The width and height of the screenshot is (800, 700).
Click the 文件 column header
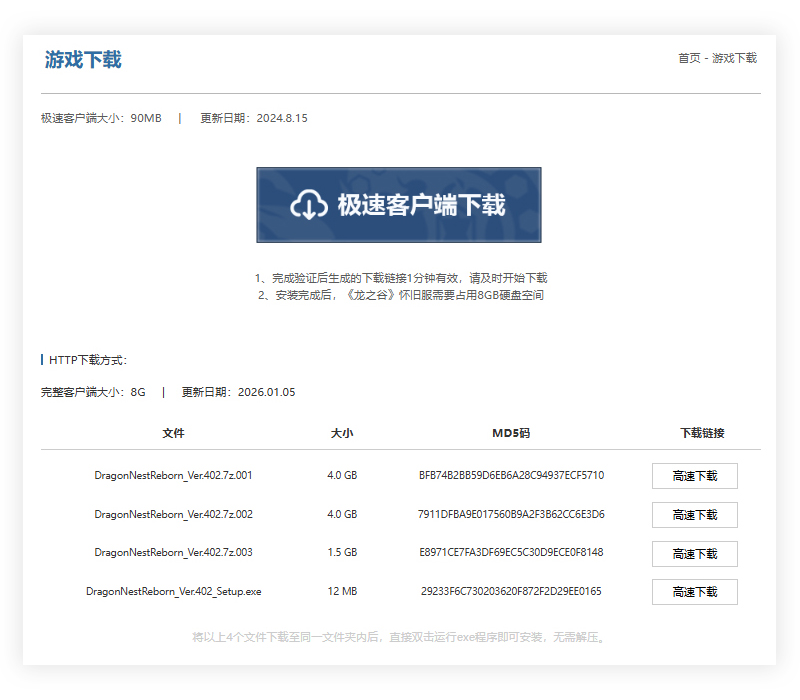[x=173, y=433]
